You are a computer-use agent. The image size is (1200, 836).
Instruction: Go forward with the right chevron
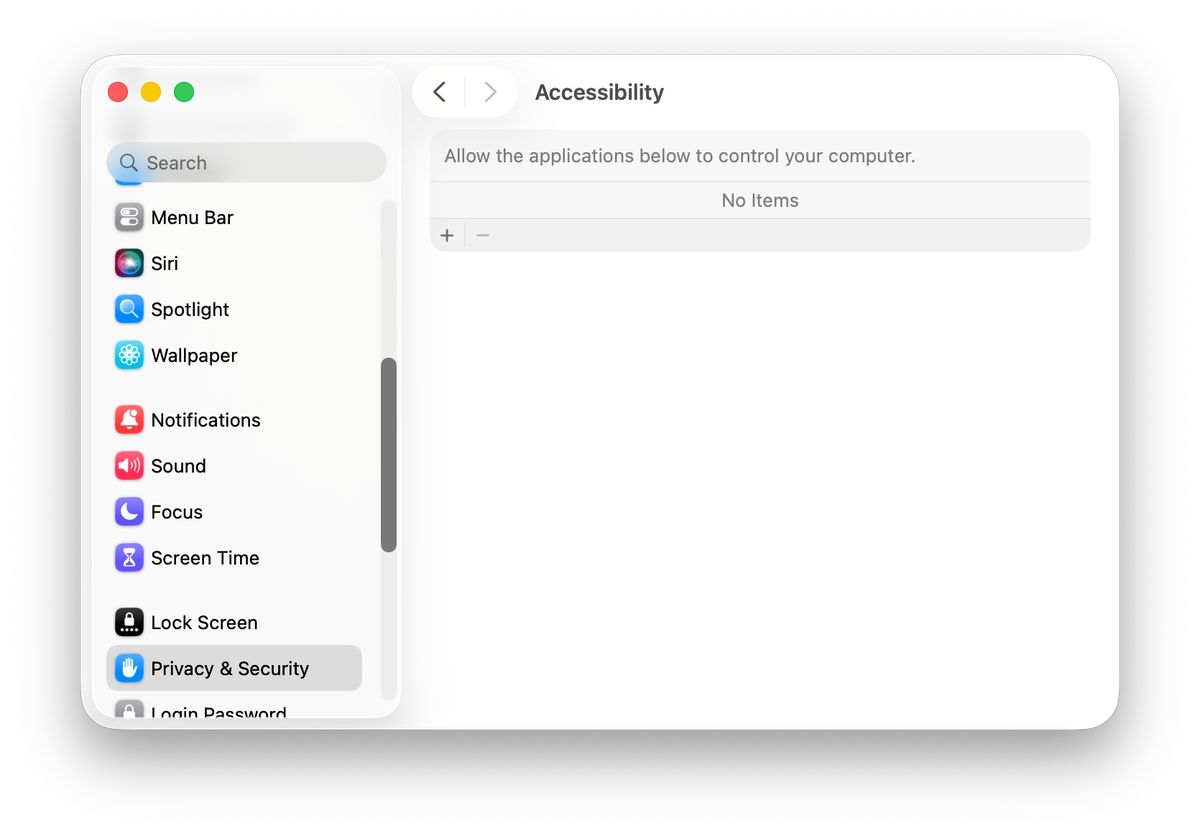point(490,92)
